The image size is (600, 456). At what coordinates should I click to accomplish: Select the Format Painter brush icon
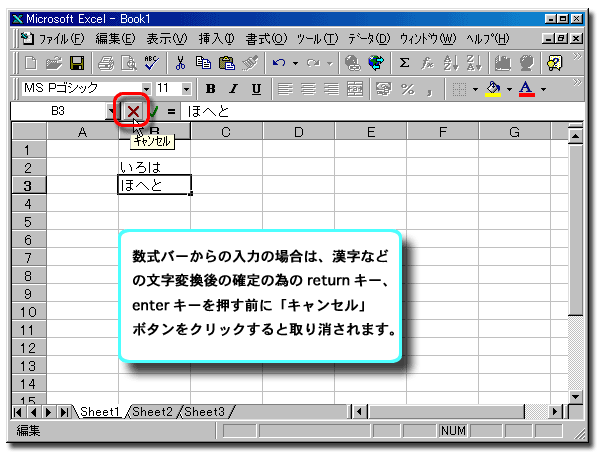click(250, 63)
